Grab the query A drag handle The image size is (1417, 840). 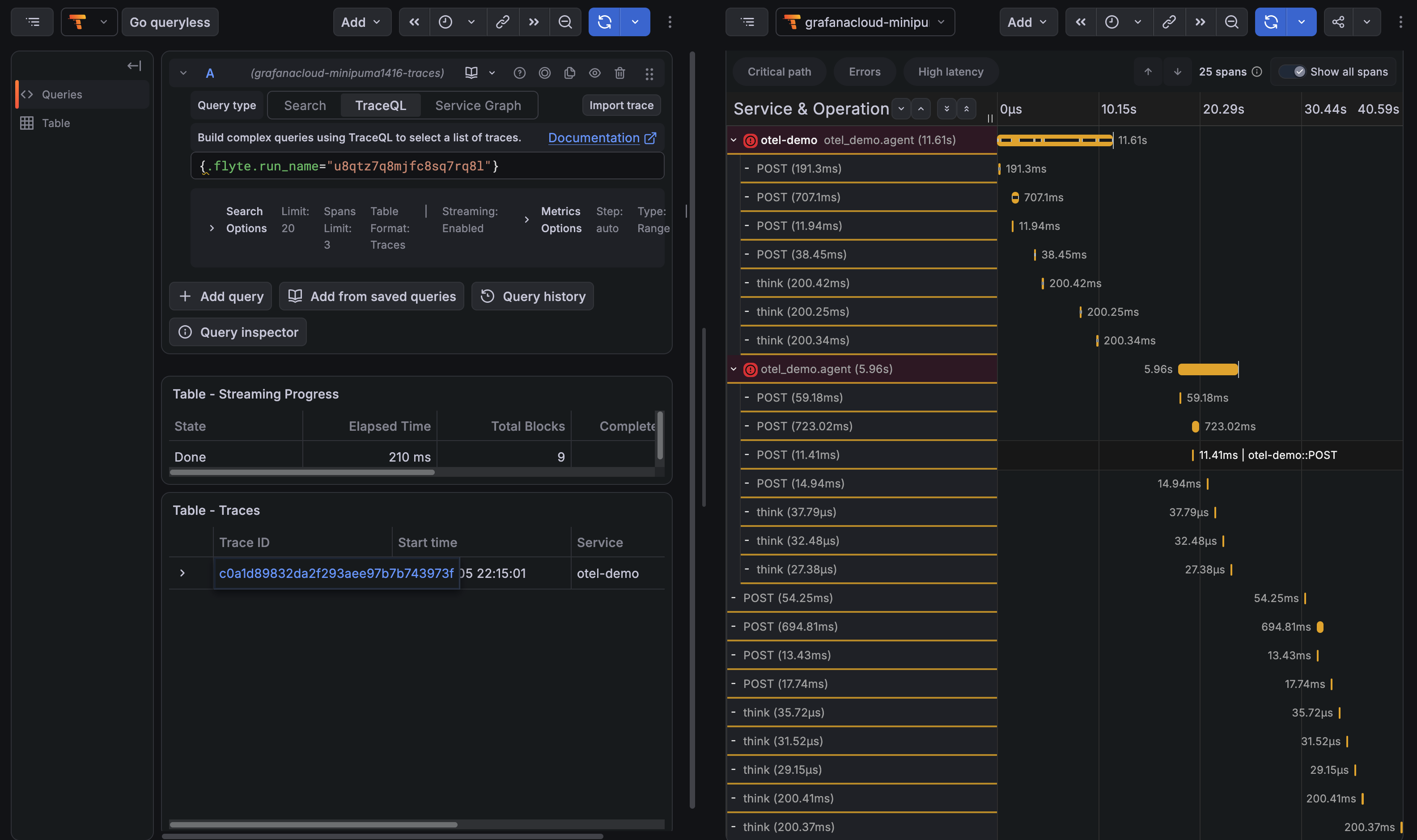pyautogui.click(x=649, y=74)
